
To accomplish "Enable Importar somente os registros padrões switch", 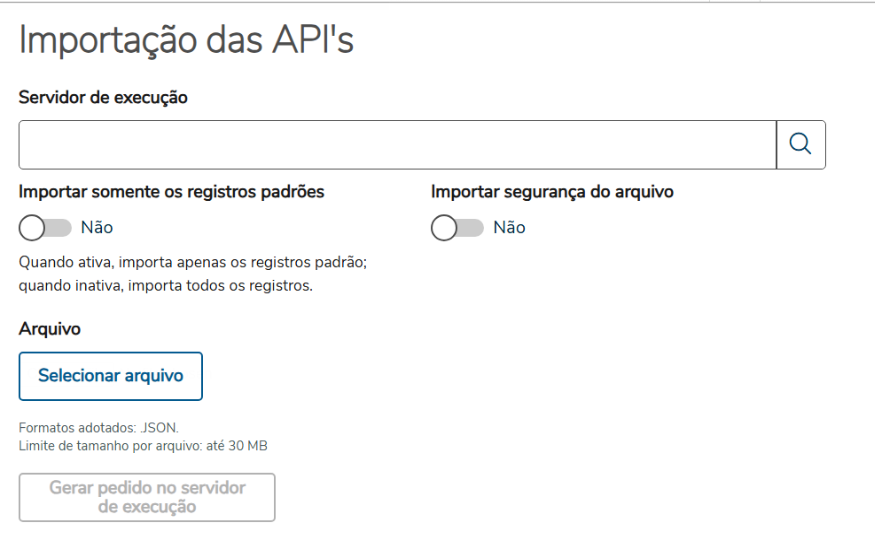I will [45, 228].
